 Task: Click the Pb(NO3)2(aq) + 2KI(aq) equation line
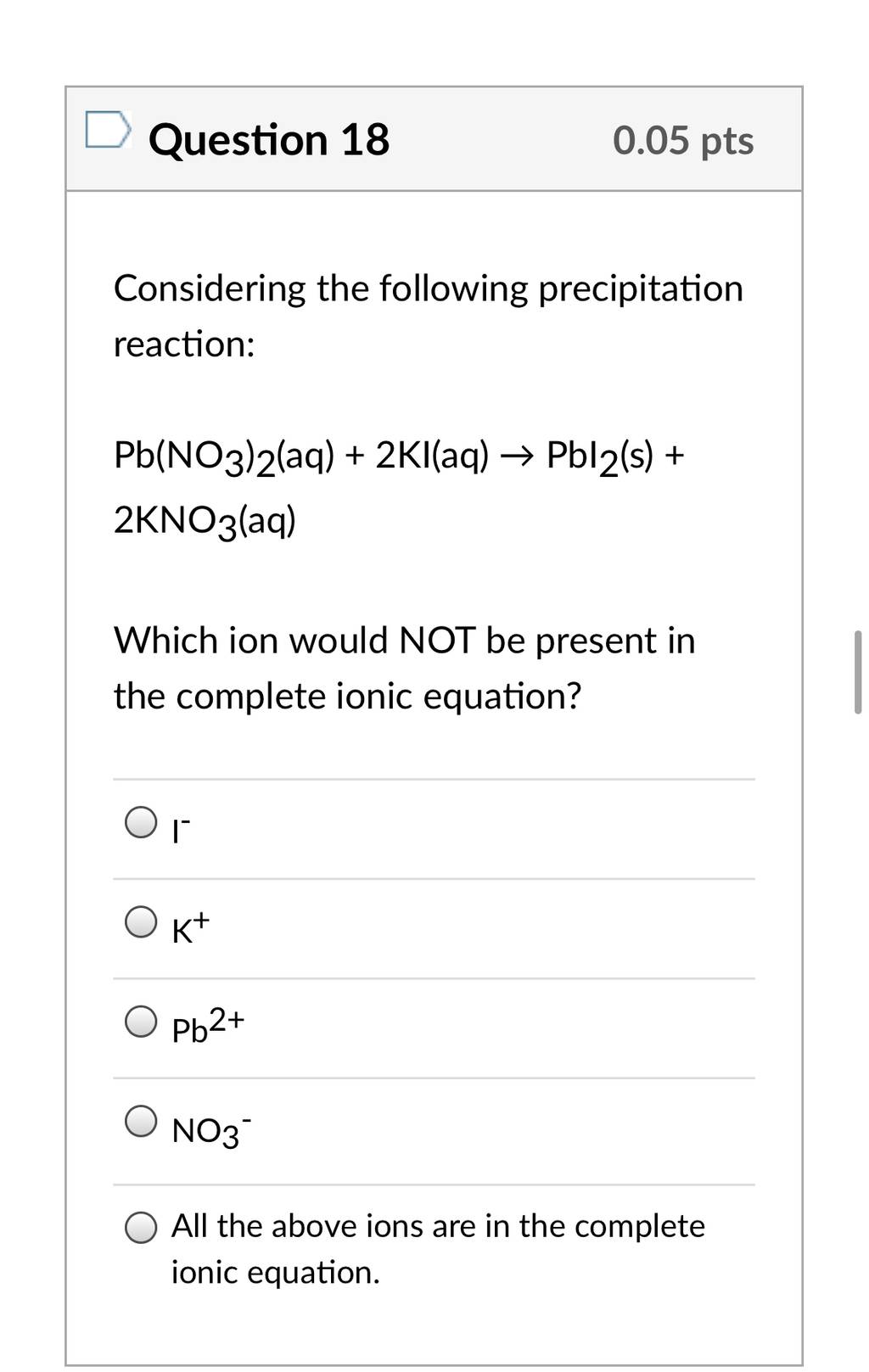point(399,456)
